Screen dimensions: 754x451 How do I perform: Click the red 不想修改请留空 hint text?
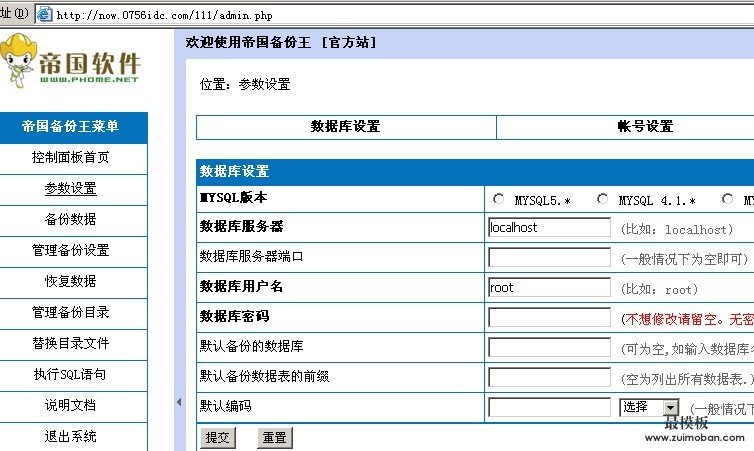click(687, 319)
